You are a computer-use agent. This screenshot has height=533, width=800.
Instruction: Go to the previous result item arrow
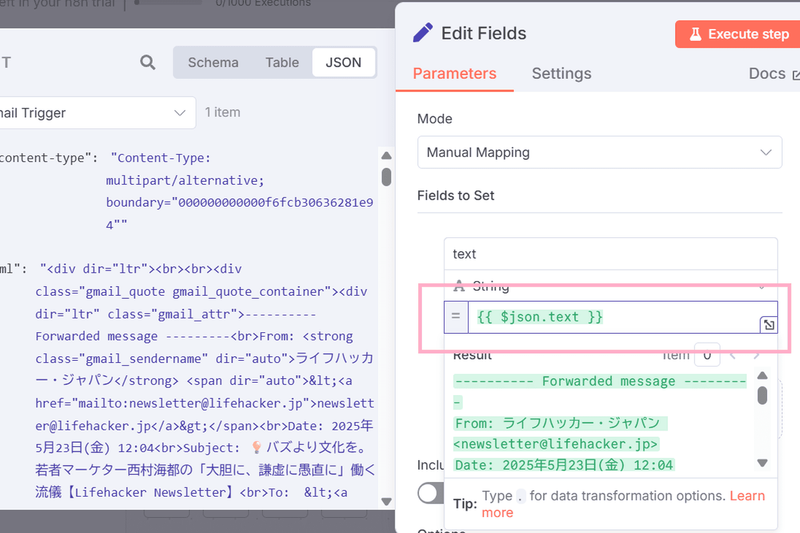point(731,354)
